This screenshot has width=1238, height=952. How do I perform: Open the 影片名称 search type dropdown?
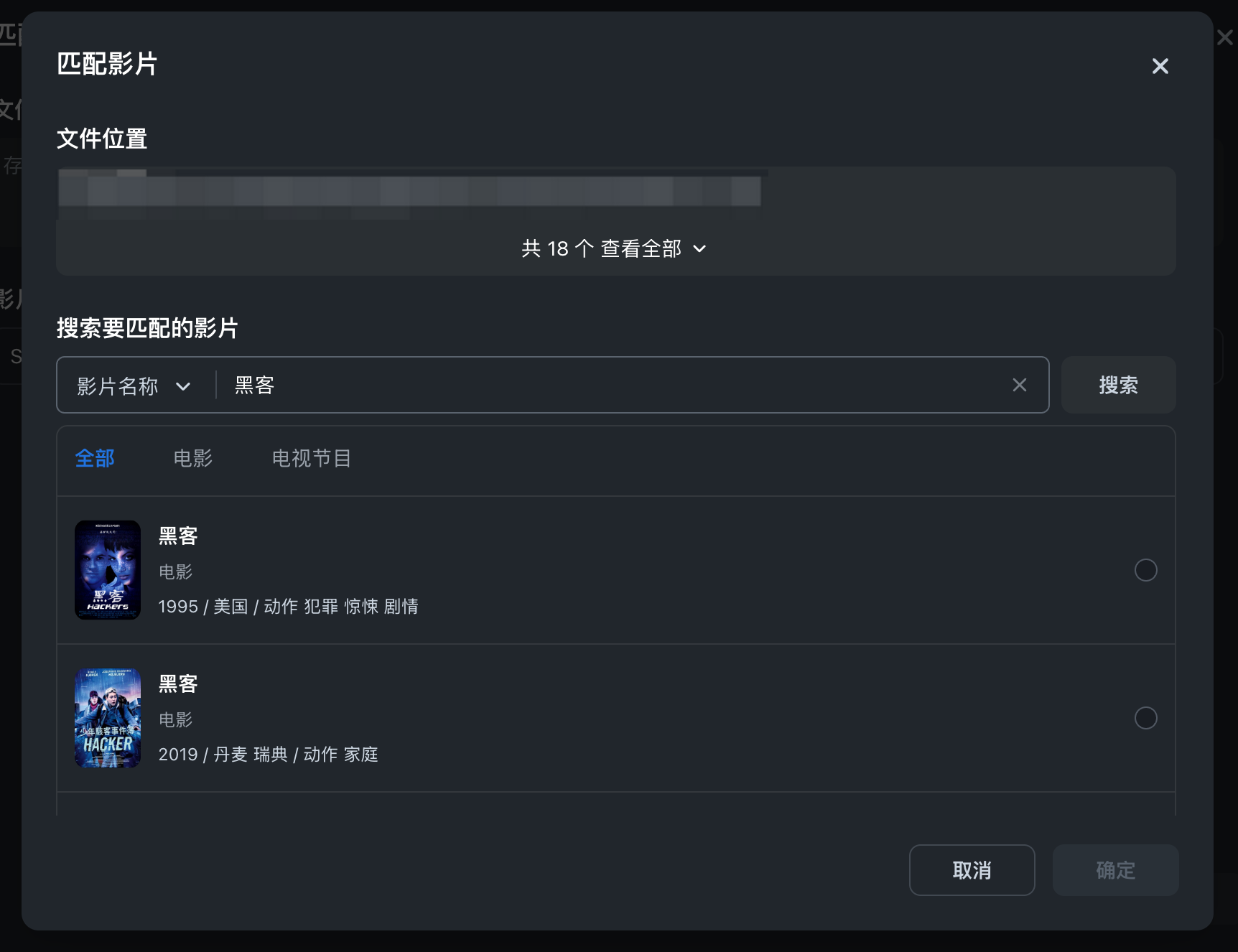pos(134,386)
